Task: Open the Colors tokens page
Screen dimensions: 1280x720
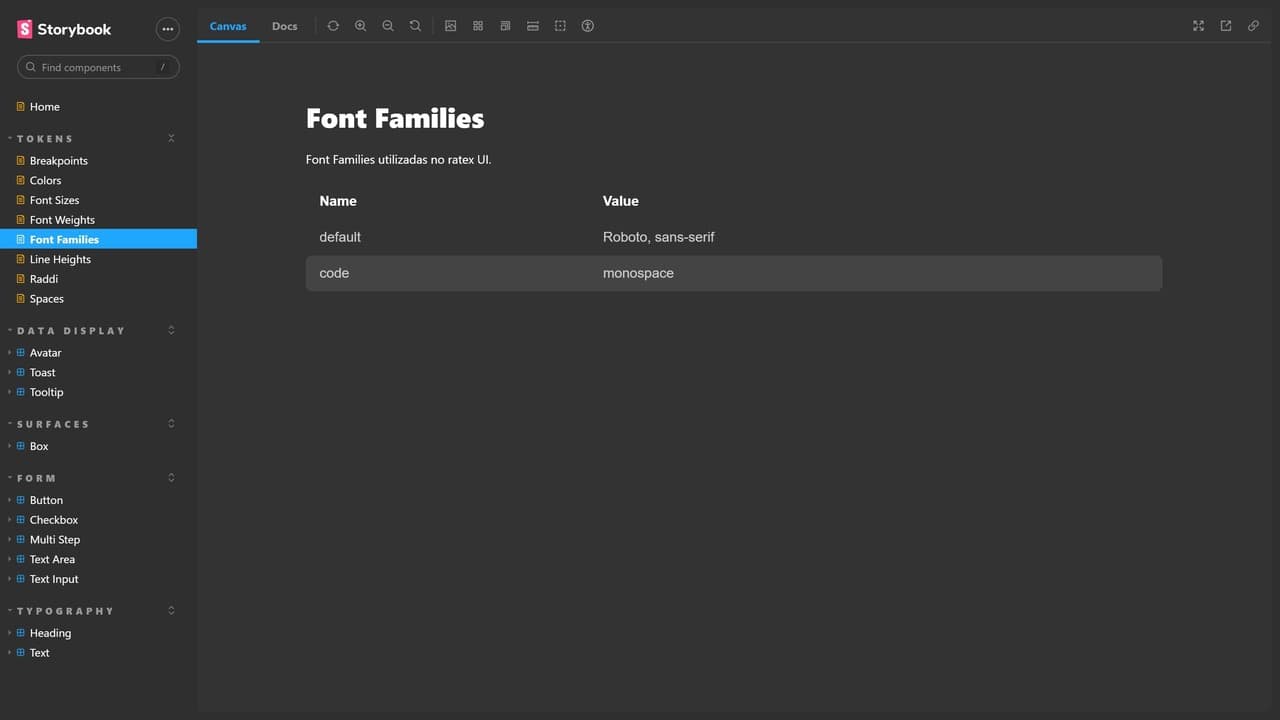Action: [45, 181]
